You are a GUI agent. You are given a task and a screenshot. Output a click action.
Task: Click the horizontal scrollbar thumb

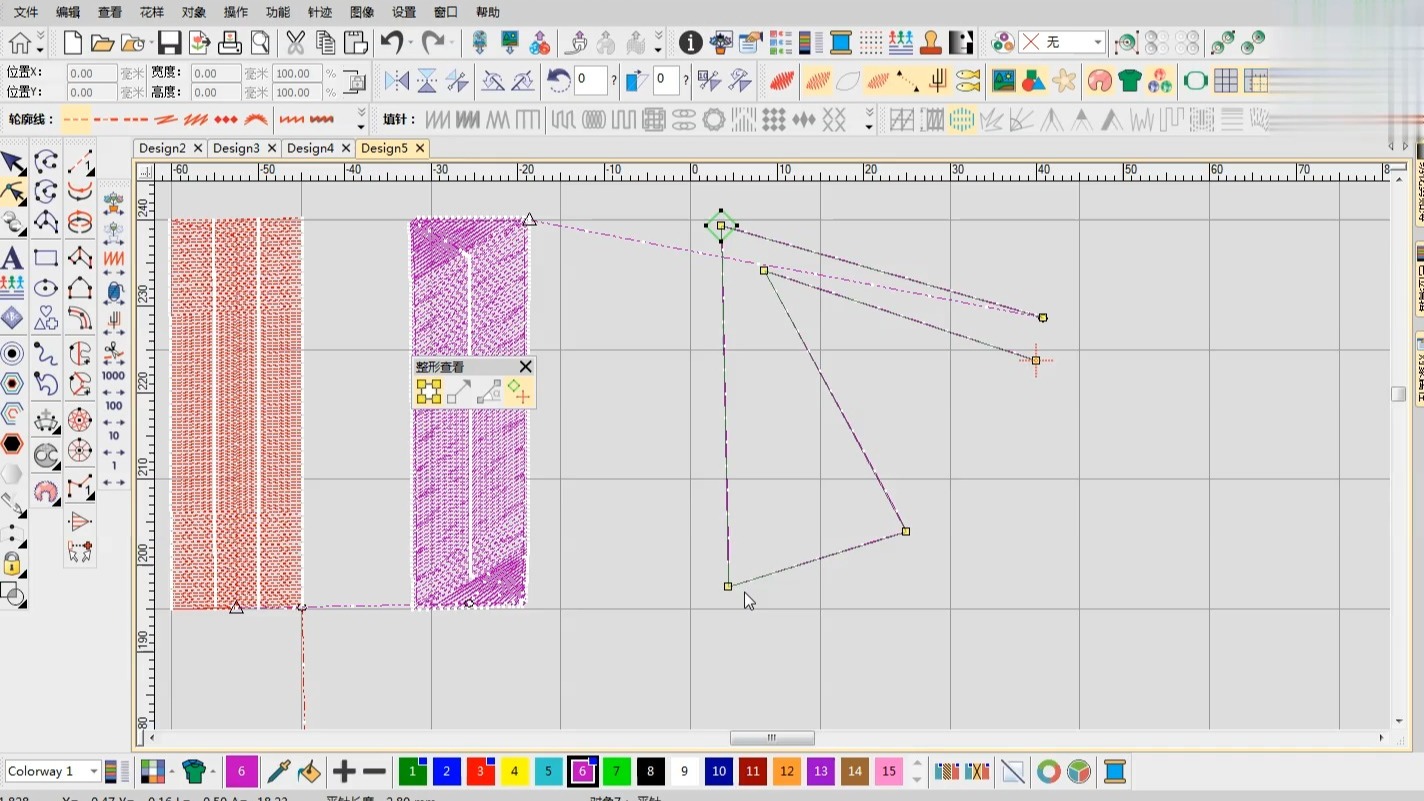[772, 738]
